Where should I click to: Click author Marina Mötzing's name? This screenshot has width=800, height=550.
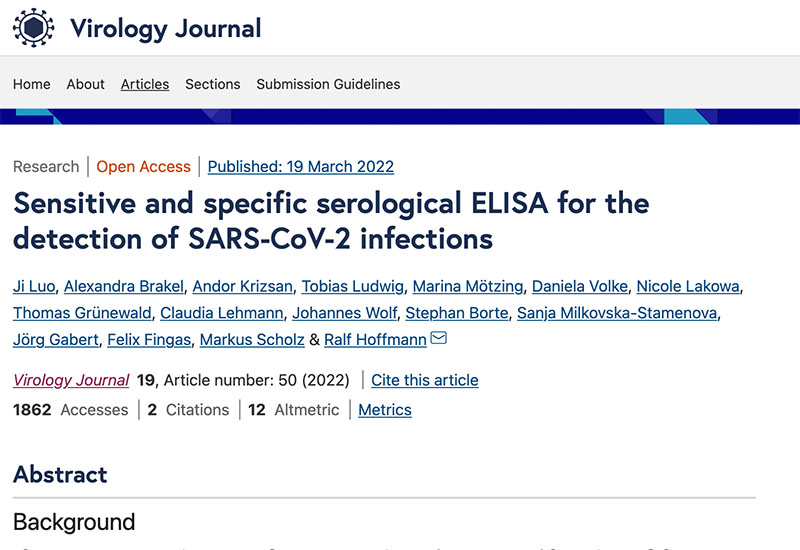pyautogui.click(x=468, y=286)
